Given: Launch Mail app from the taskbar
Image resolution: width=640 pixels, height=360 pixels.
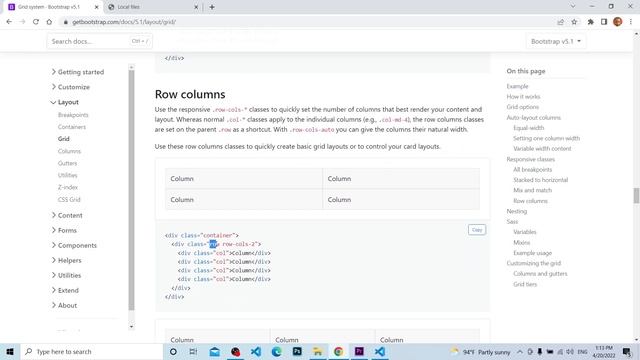Looking at the screenshot, I should click(214, 351).
